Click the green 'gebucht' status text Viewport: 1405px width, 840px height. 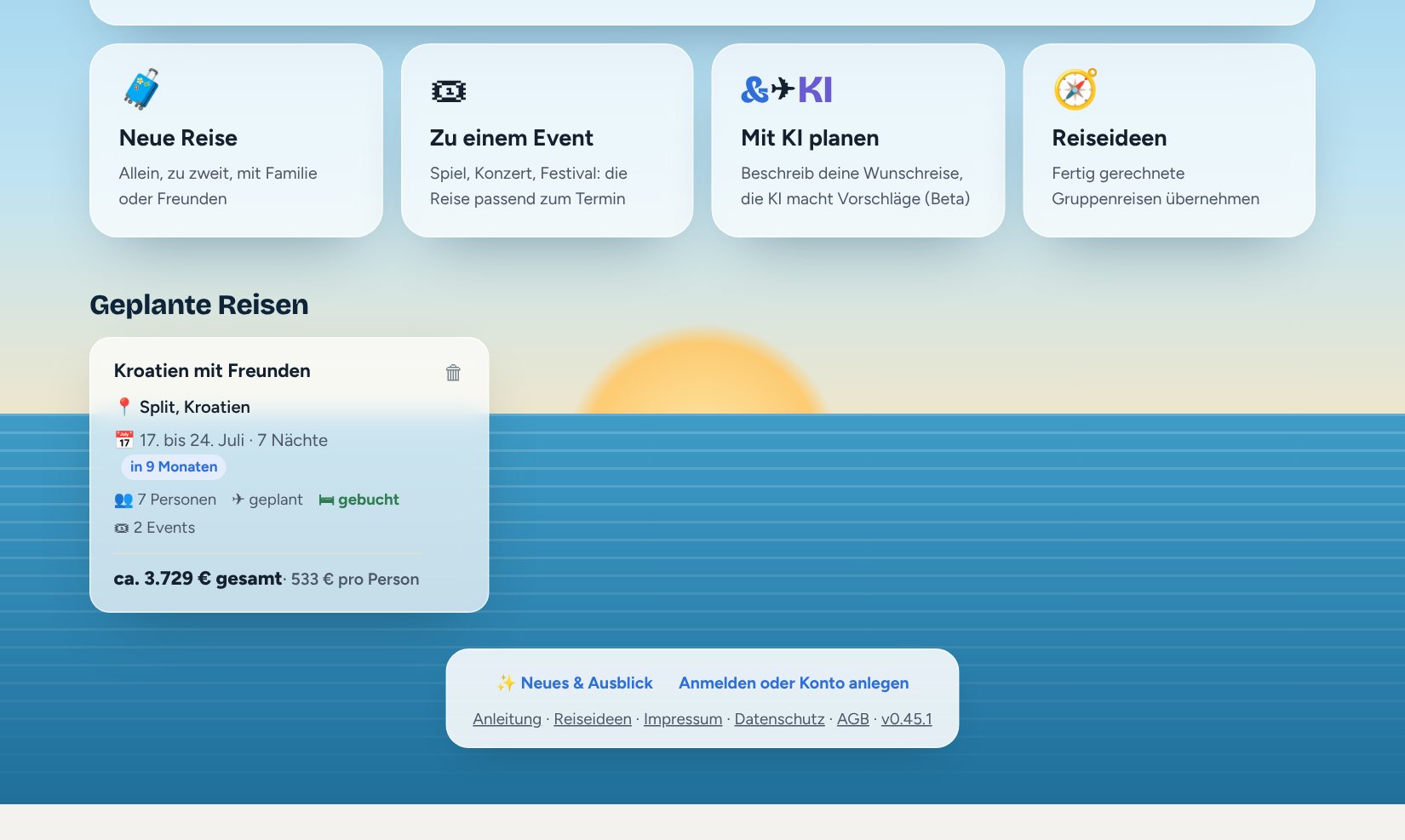tap(369, 500)
